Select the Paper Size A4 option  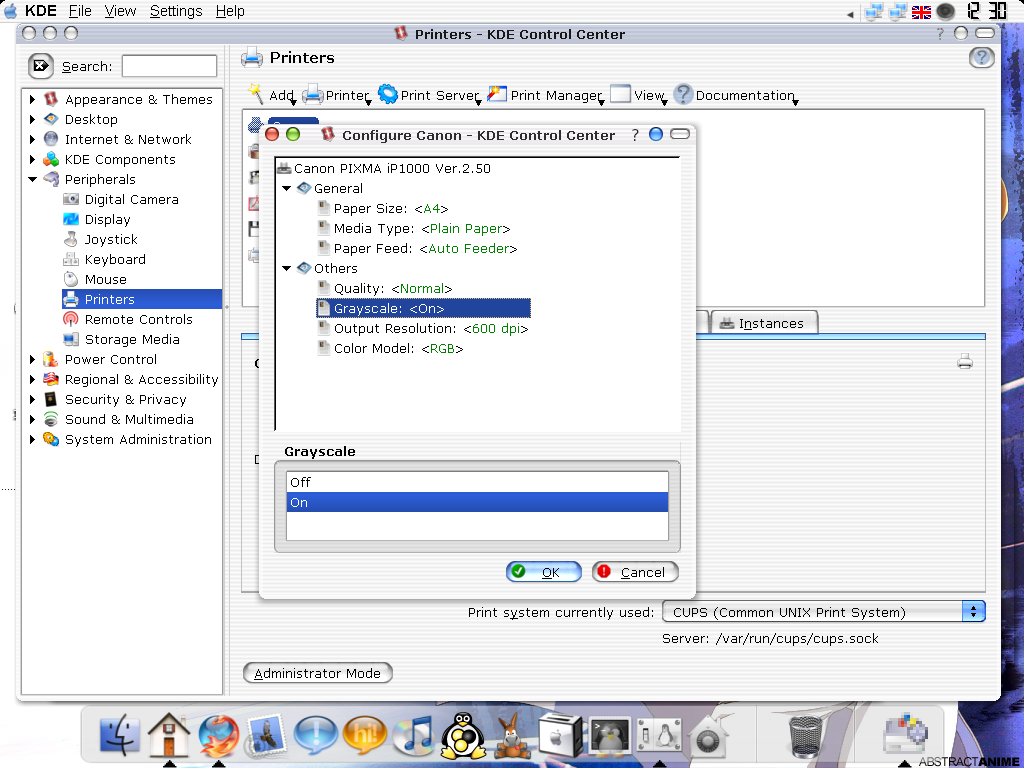pyautogui.click(x=390, y=208)
